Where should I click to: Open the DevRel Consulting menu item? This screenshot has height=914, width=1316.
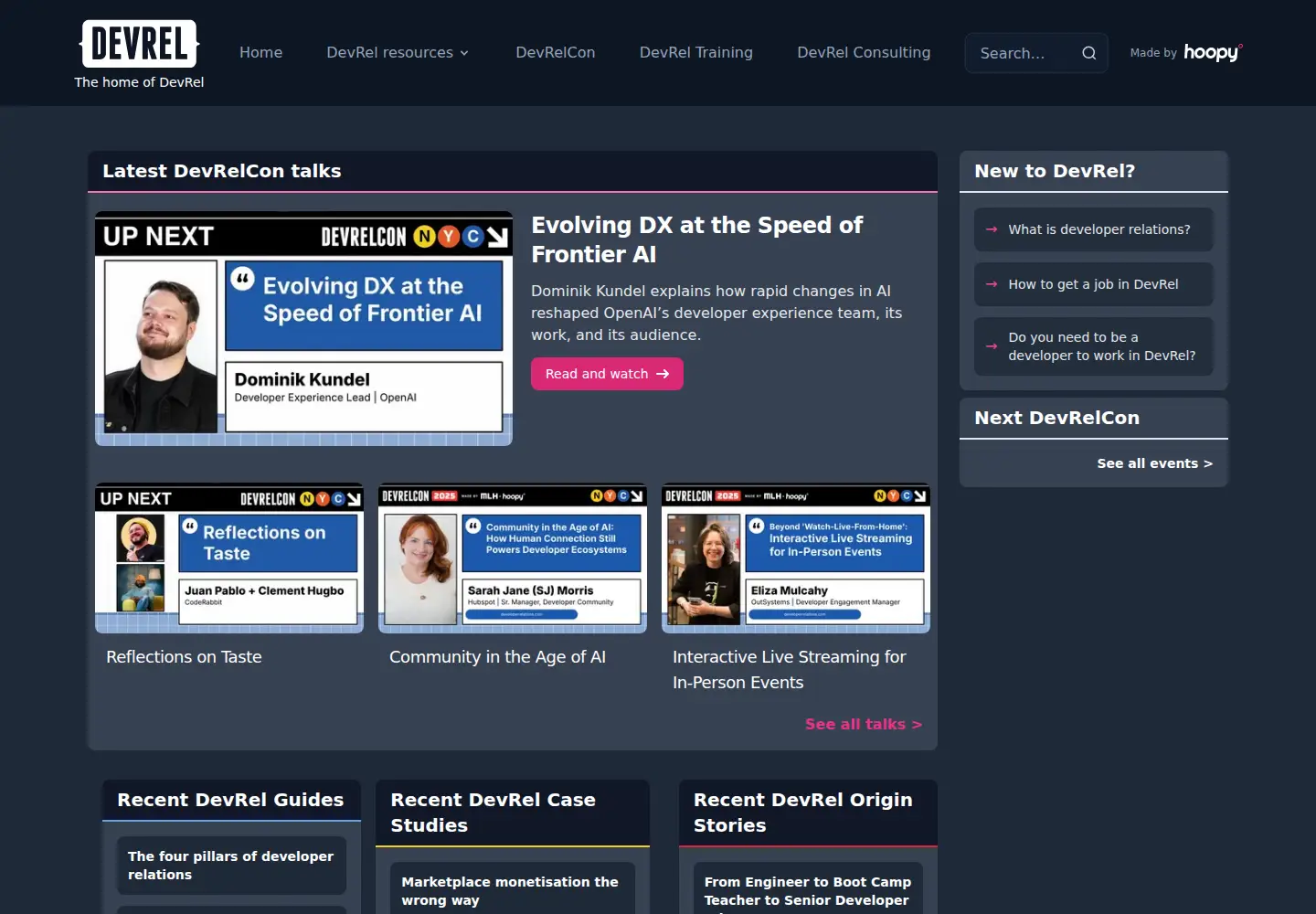click(x=864, y=52)
